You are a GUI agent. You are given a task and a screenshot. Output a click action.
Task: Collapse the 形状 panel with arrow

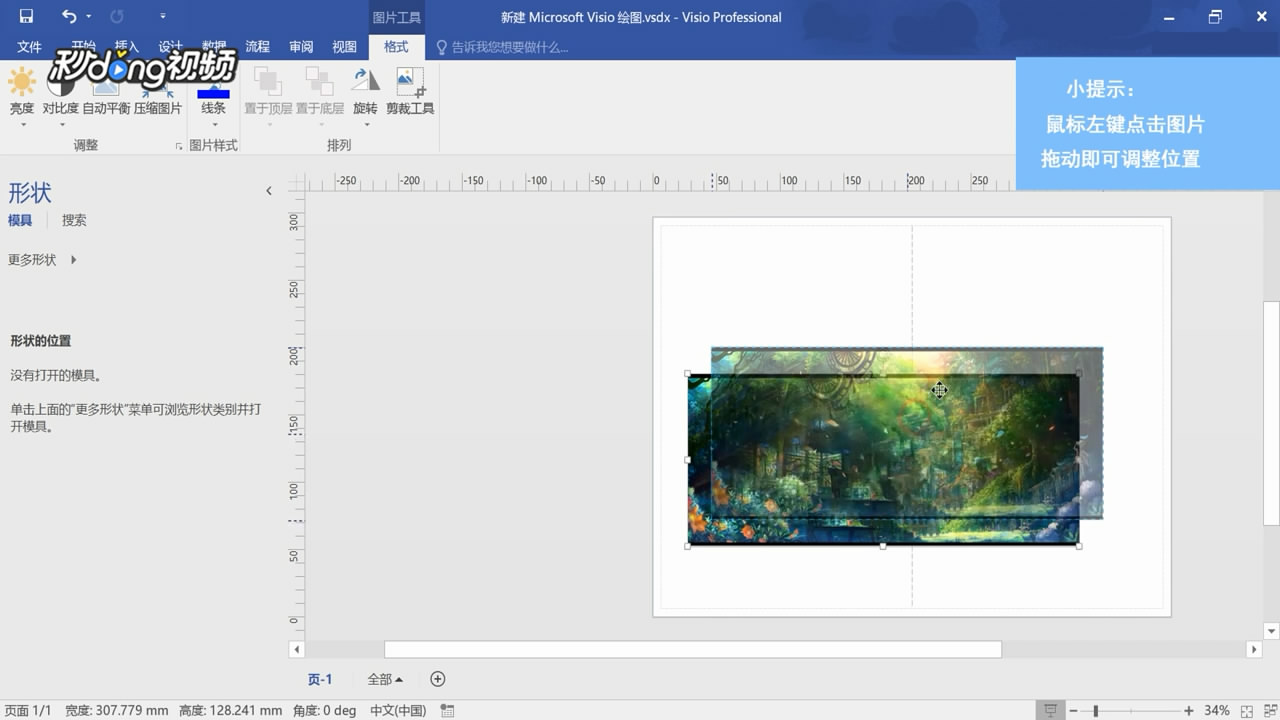pos(268,191)
